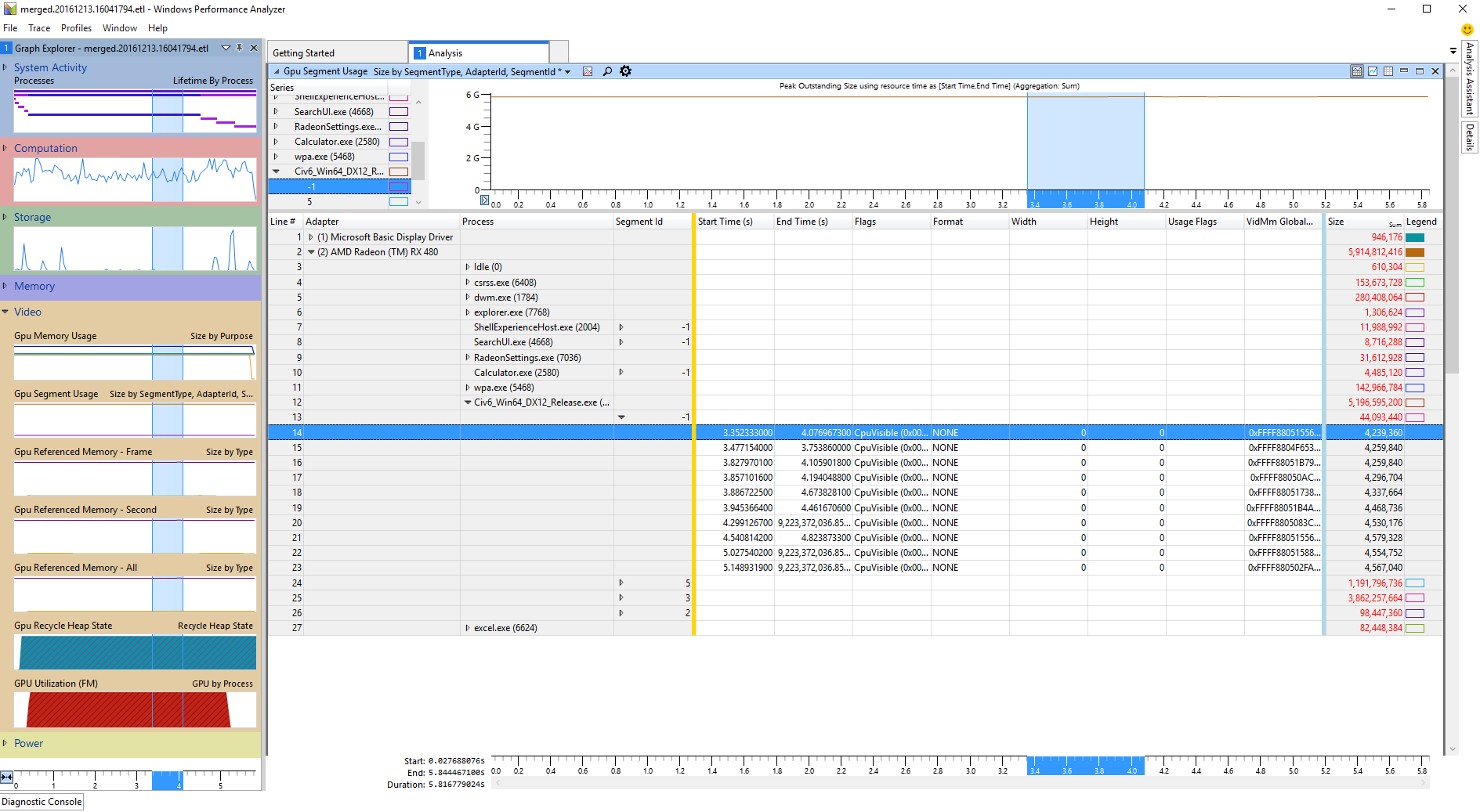This screenshot has width=1480, height=812.
Task: Click the magnifier search icon in graph toolbar
Action: [x=607, y=71]
